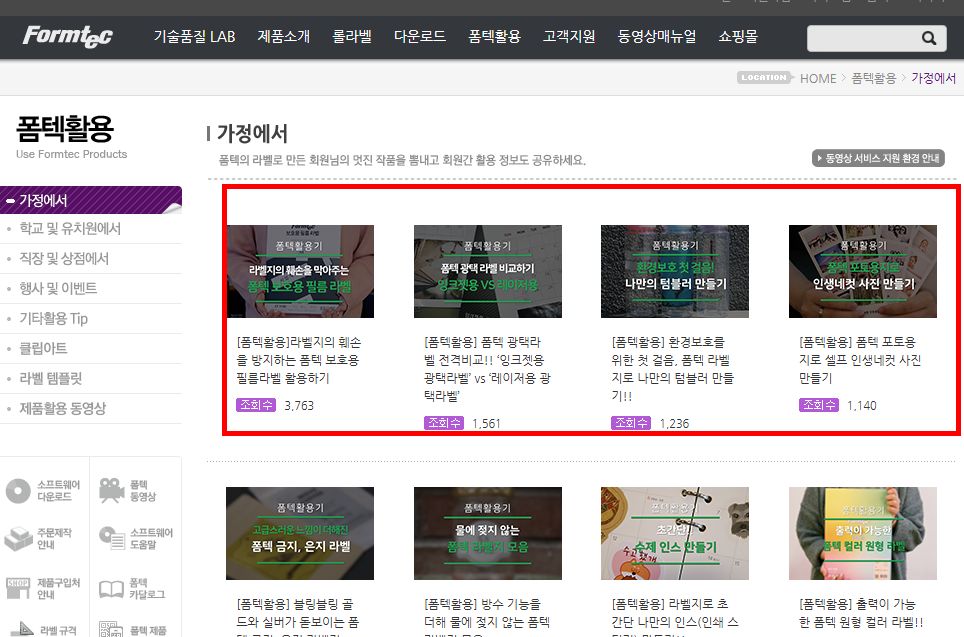Click inside the top search input field
964x637 pixels.
tap(865, 38)
